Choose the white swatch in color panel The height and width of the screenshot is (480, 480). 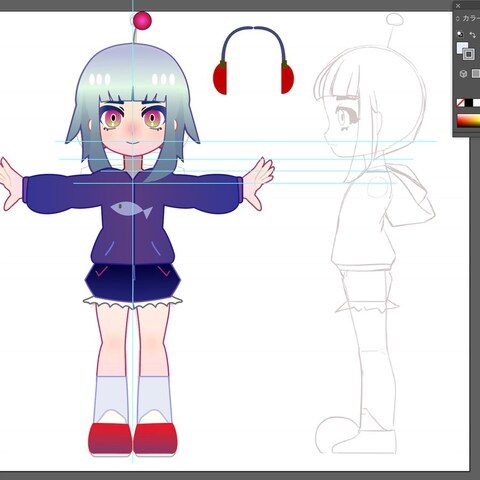coord(476,103)
